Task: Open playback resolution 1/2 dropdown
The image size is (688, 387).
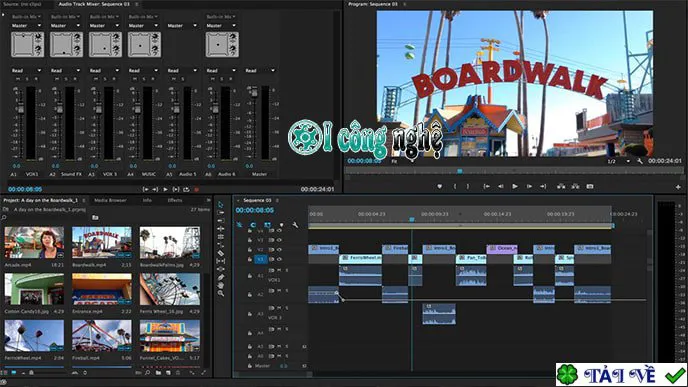Action: 618,161
